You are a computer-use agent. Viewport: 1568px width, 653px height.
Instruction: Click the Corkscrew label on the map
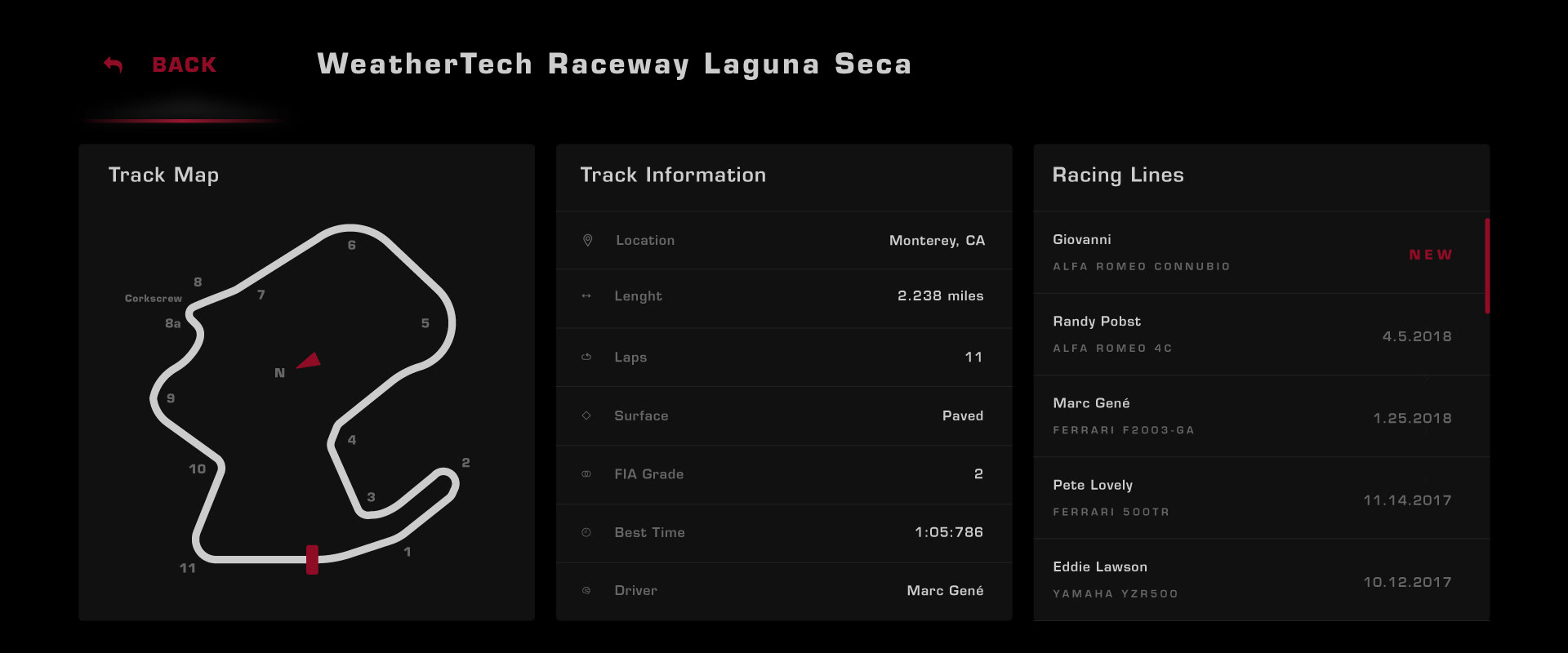point(154,299)
